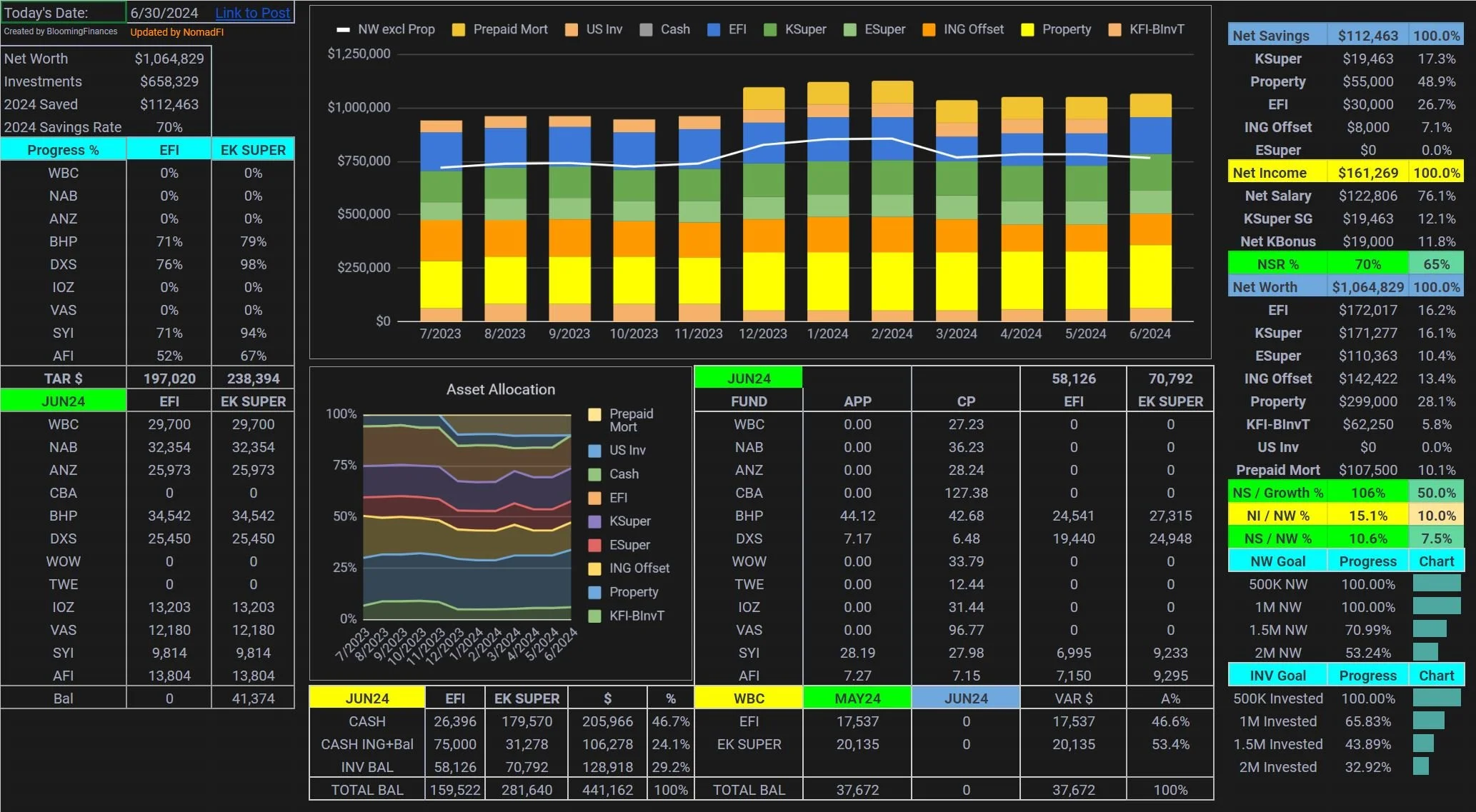Click the KSuper green legend square
Image resolution: width=1476 pixels, height=812 pixels.
tap(770, 29)
